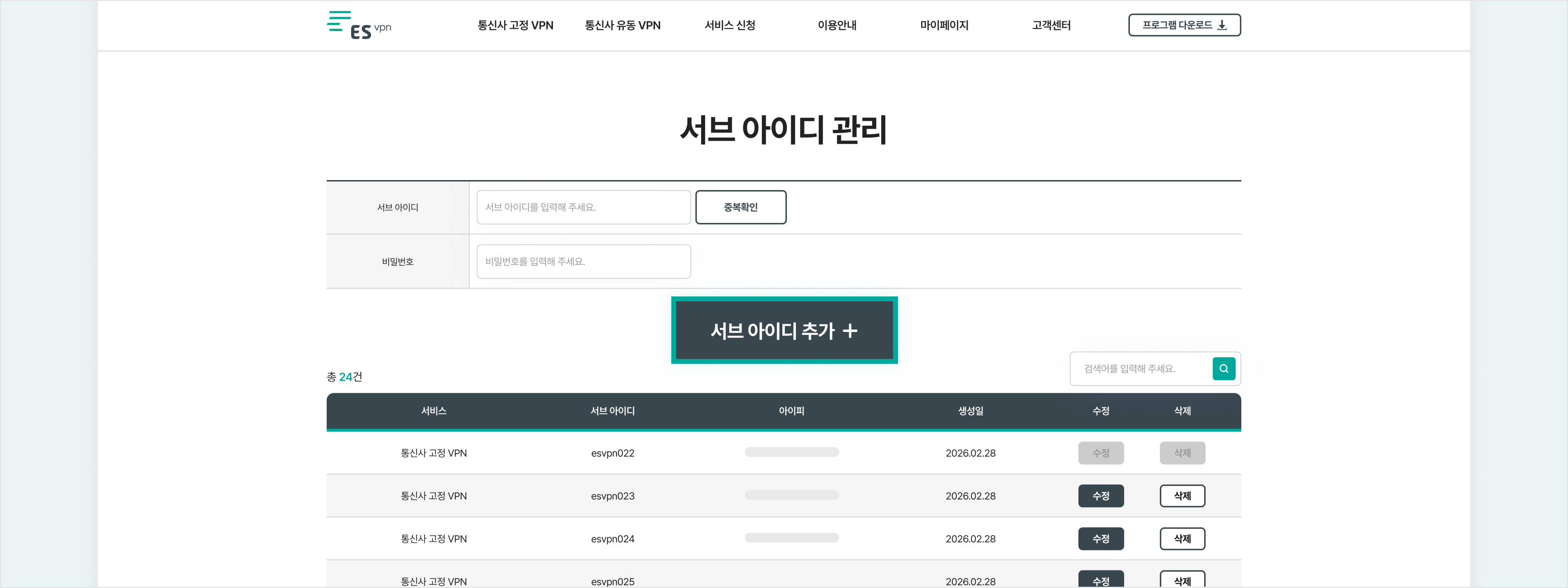
Task: Open the 통신사 유동 VPN menu
Action: [622, 26]
